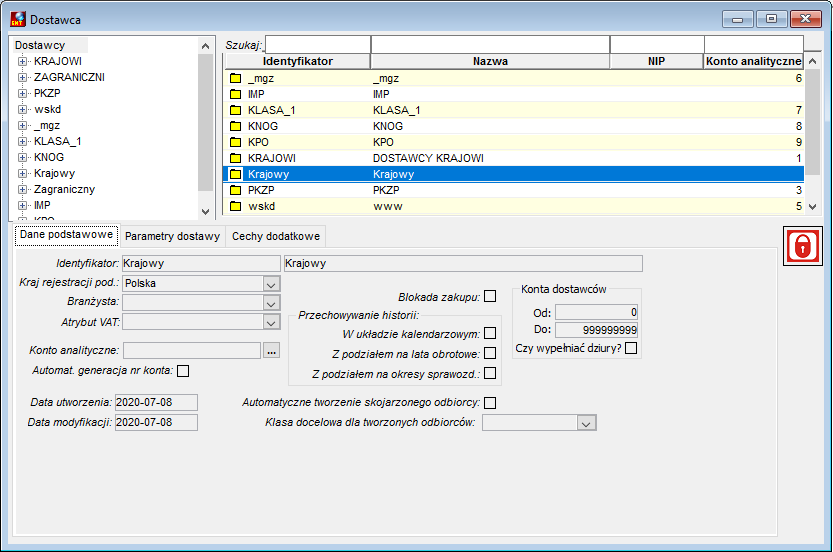This screenshot has width=833, height=552.
Task: Click the folder icon of the IMP row
Action: 235,95
